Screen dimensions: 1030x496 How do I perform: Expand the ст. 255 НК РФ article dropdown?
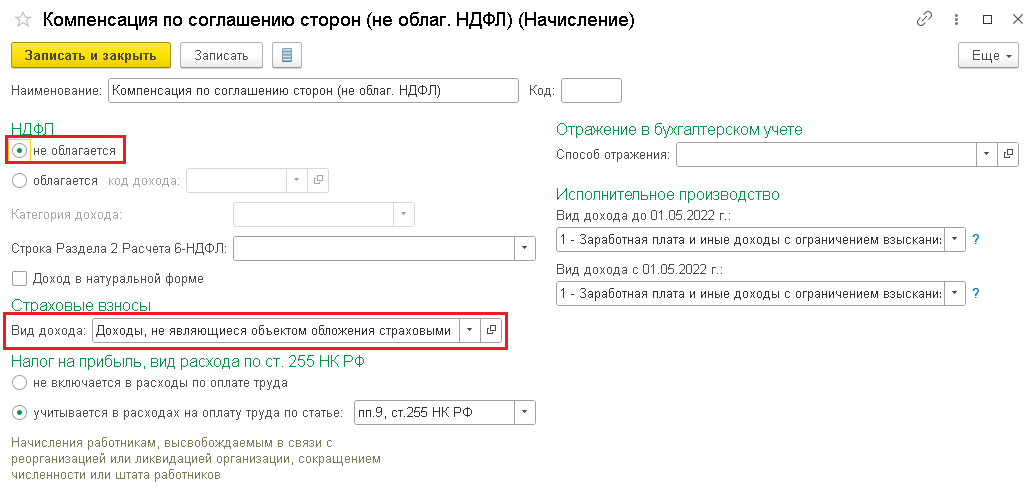pyautogui.click(x=525, y=412)
